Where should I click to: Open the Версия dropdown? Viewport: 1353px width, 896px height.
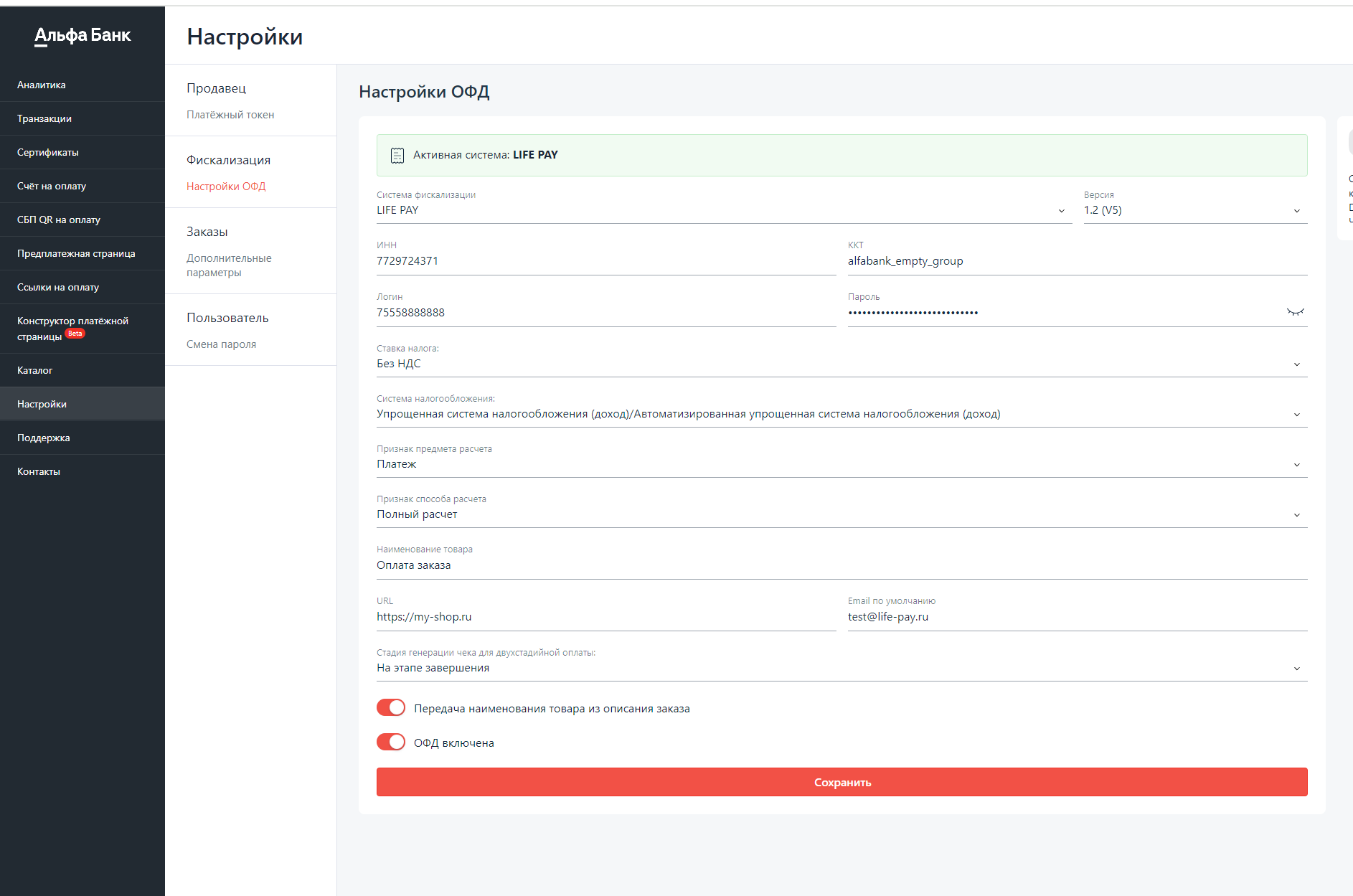pos(1195,210)
